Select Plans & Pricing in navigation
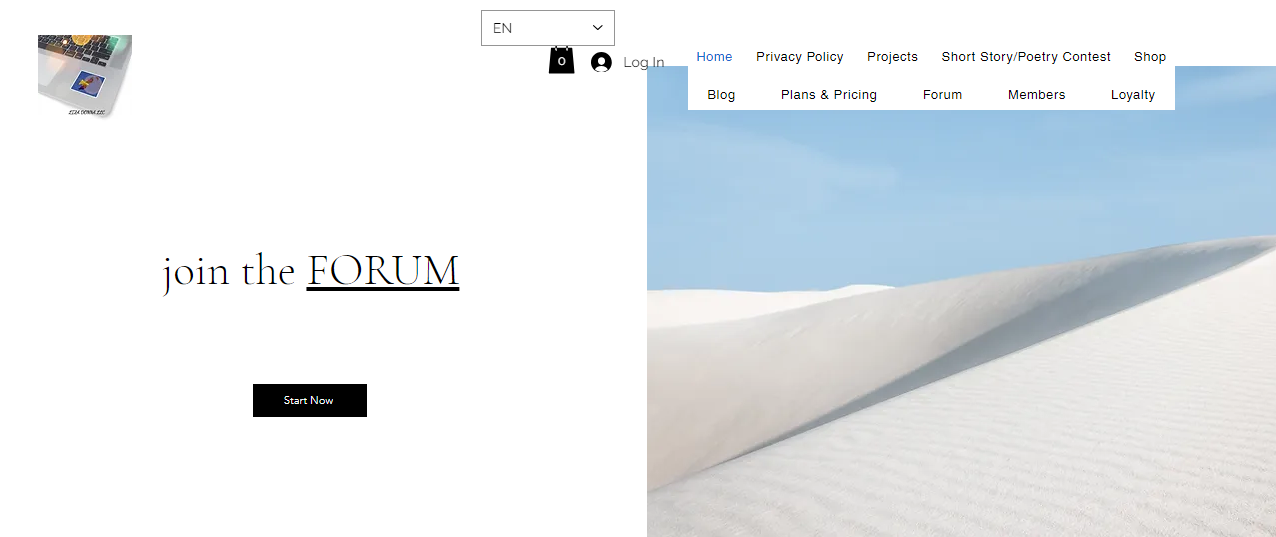Viewport: 1276px width, 537px height. point(829,95)
